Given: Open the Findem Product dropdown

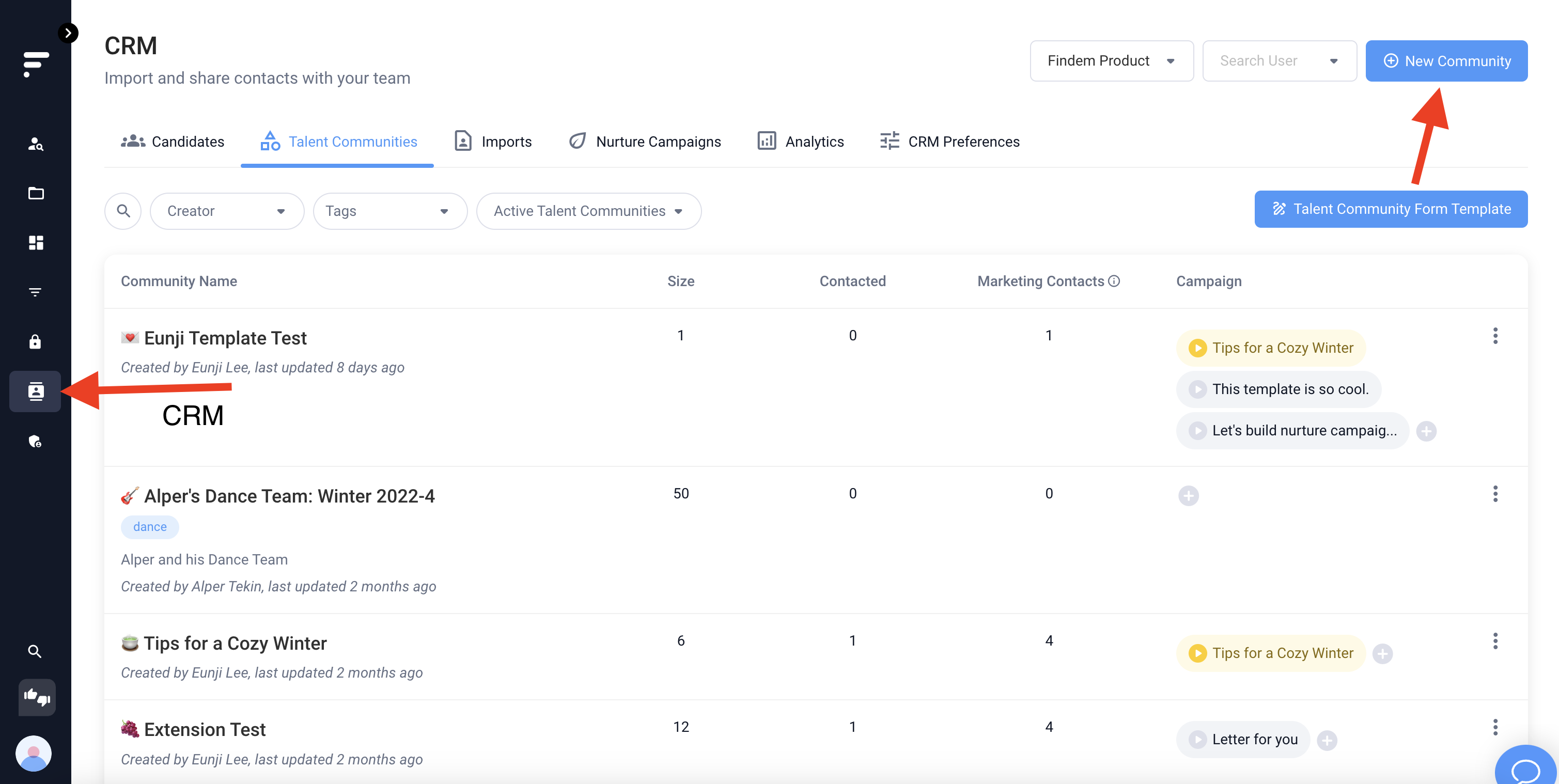Looking at the screenshot, I should coord(1112,61).
